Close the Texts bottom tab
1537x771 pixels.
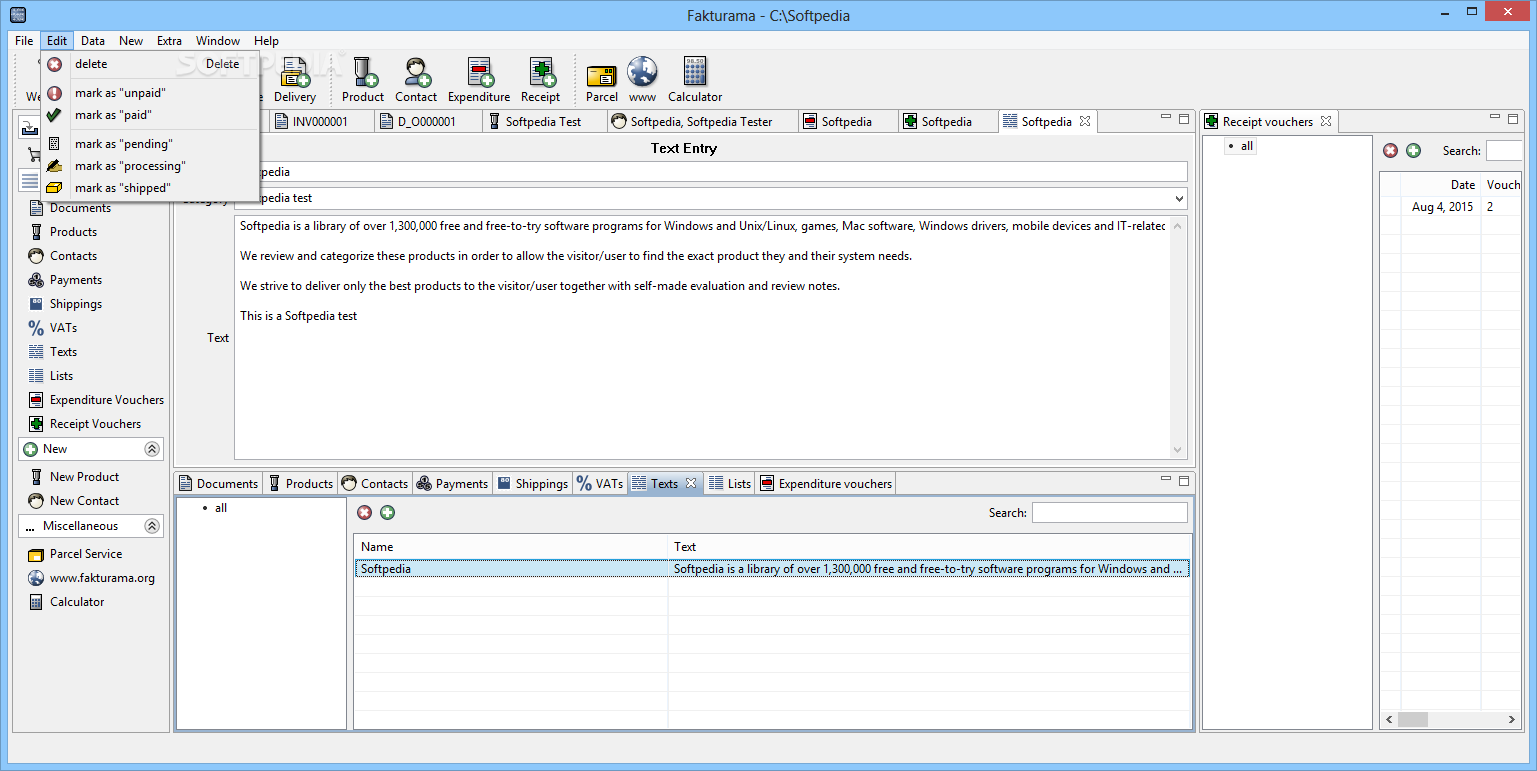coord(690,483)
